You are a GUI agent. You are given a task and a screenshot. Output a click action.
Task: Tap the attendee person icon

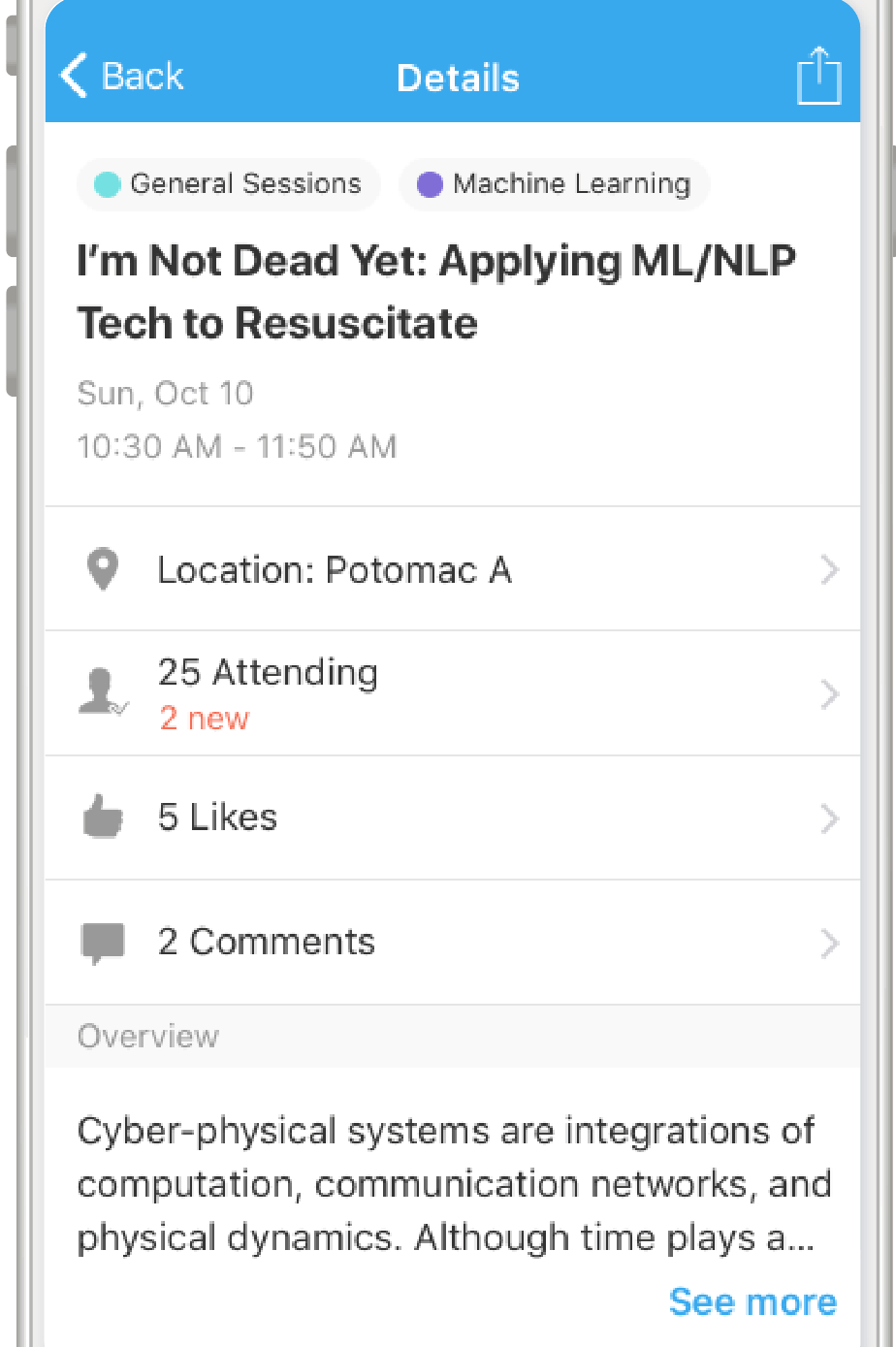point(102,693)
